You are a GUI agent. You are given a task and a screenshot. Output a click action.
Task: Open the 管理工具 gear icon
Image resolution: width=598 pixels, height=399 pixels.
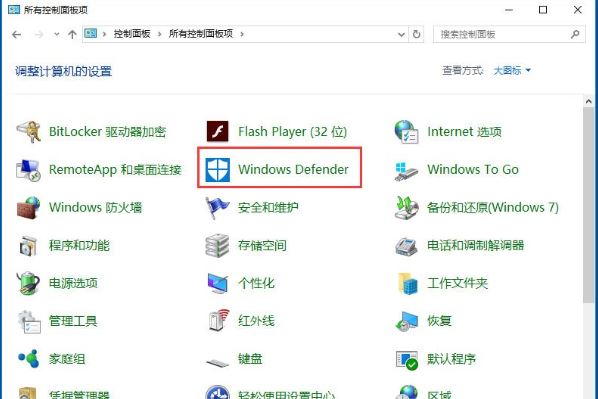(29, 322)
